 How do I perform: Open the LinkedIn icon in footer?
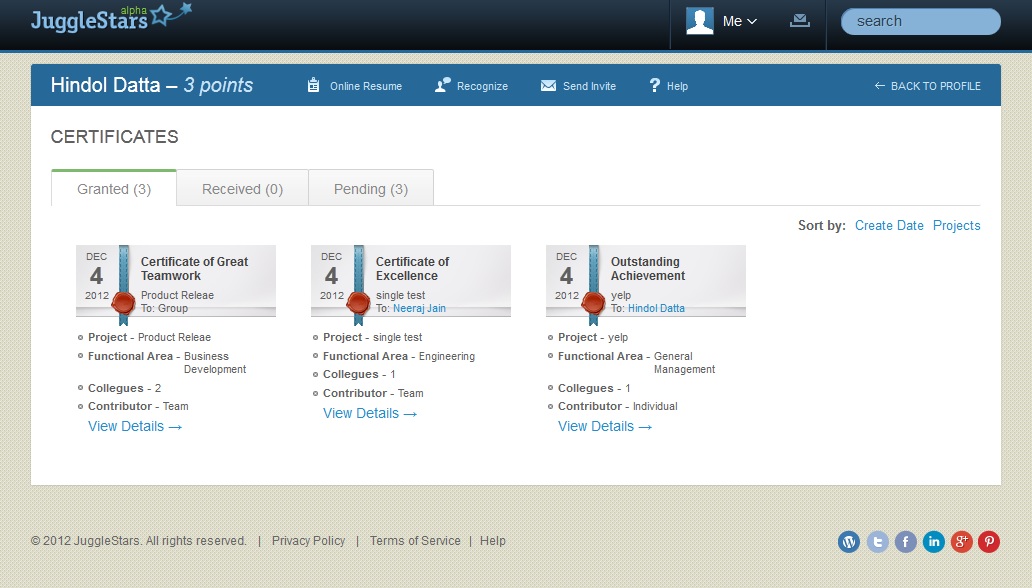tap(933, 541)
